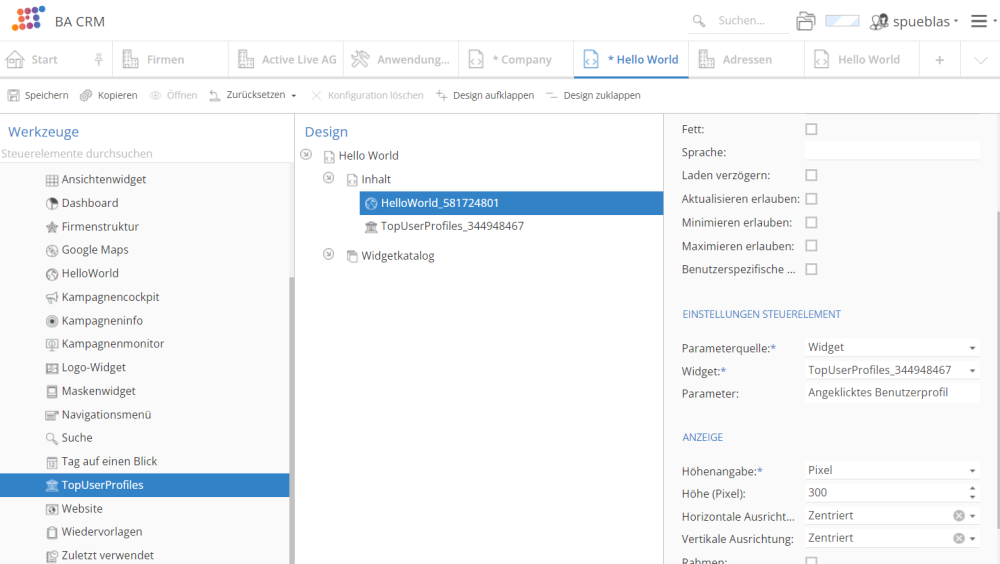The width and height of the screenshot is (1000, 564).
Task: Select the Google Maps widget icon
Action: (x=52, y=250)
